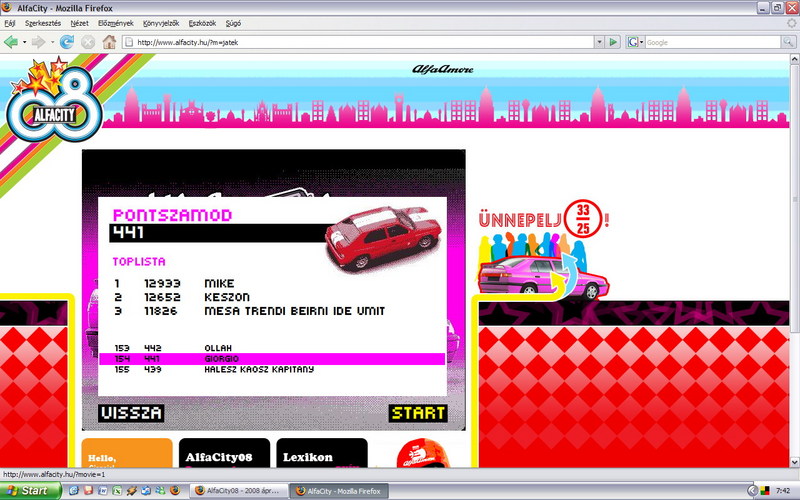
Task: Open the Fájl menu
Action: coord(10,23)
